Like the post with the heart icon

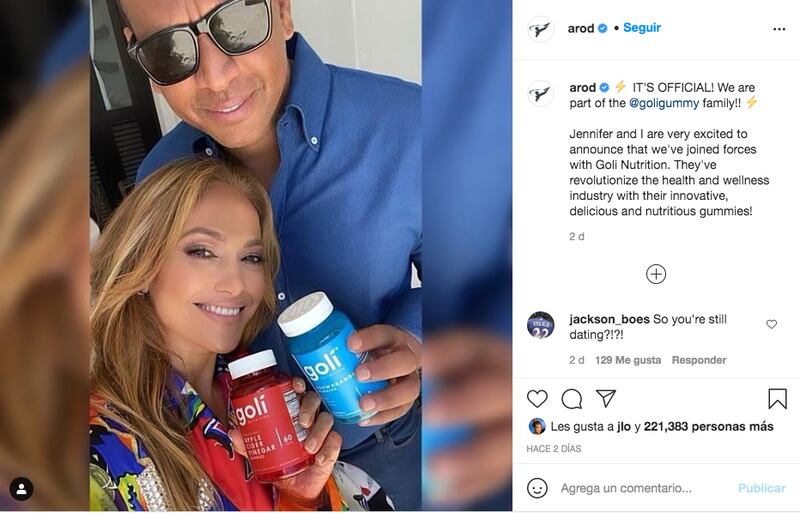click(537, 399)
